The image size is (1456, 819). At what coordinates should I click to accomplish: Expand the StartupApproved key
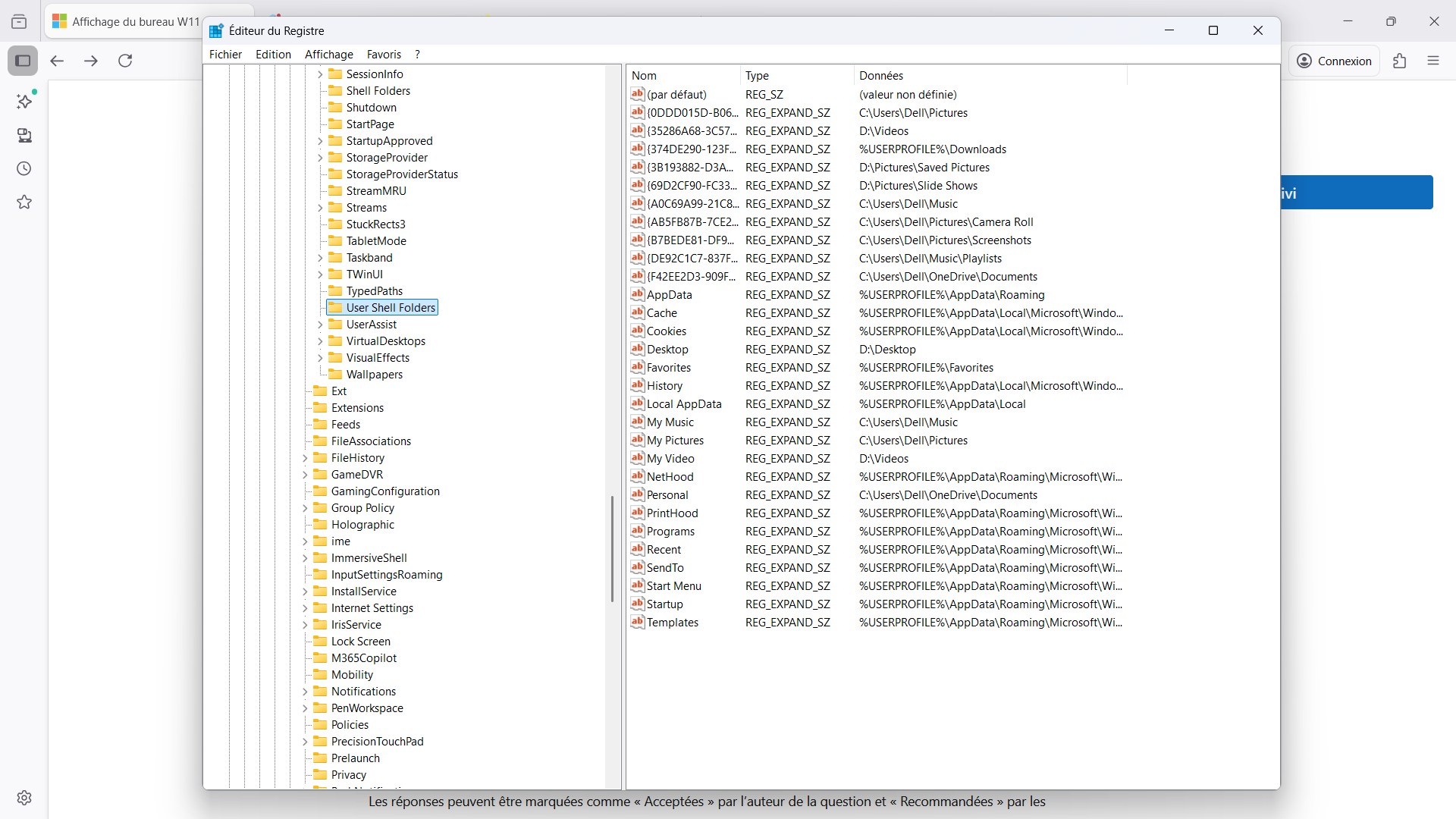[320, 141]
